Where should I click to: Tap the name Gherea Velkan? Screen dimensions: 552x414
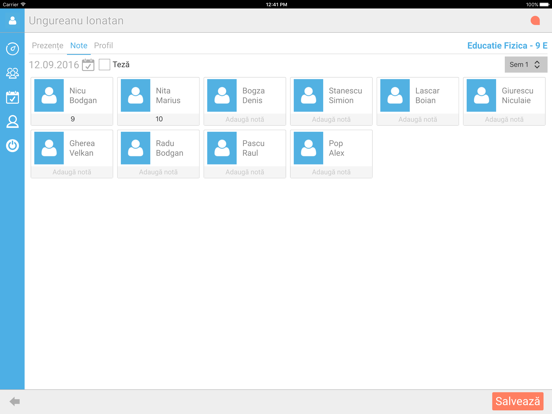pyautogui.click(x=82, y=148)
